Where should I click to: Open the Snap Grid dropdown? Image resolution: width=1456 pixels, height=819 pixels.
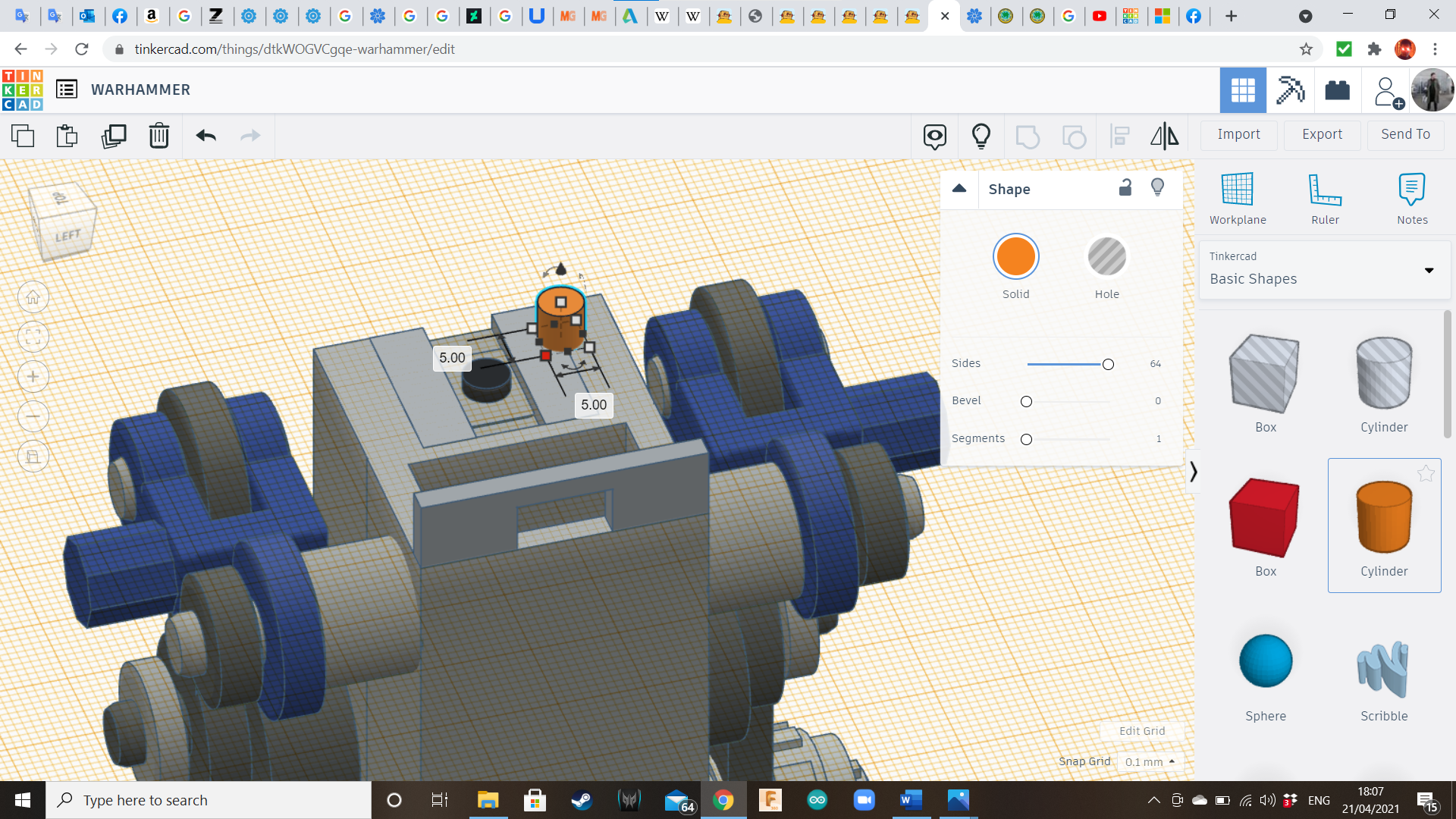1150,762
